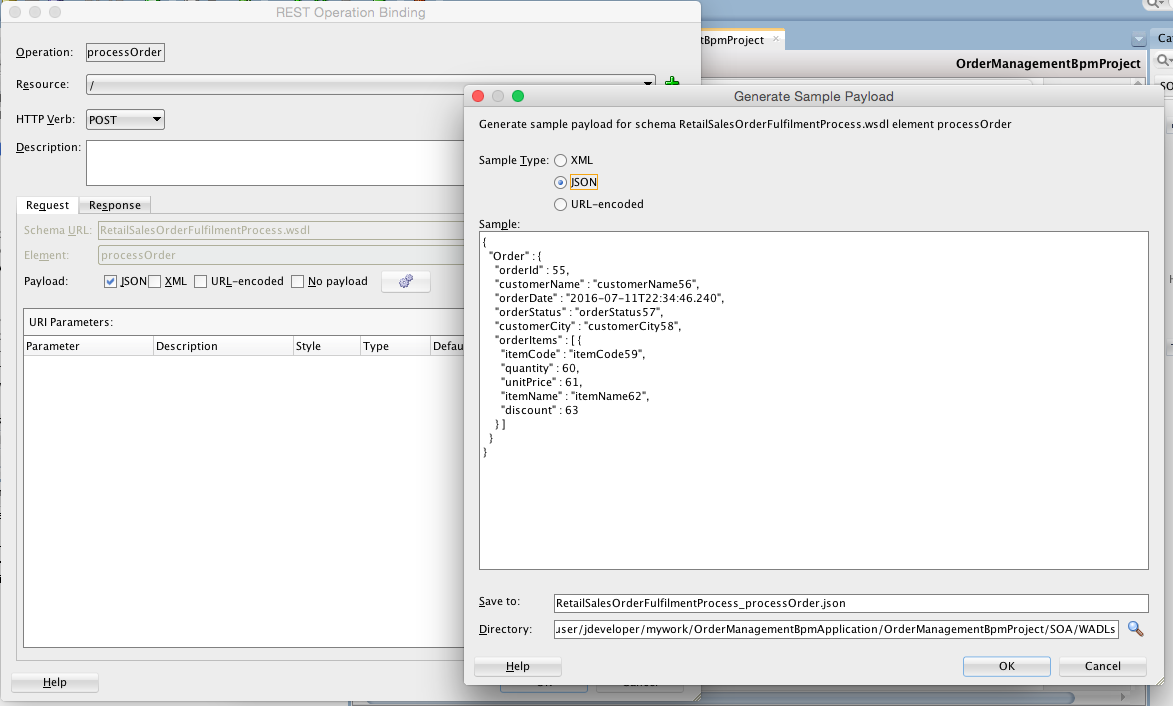Click OK in Generate Sample Payload dialog
Viewport: 1173px width, 706px height.
click(x=1005, y=666)
